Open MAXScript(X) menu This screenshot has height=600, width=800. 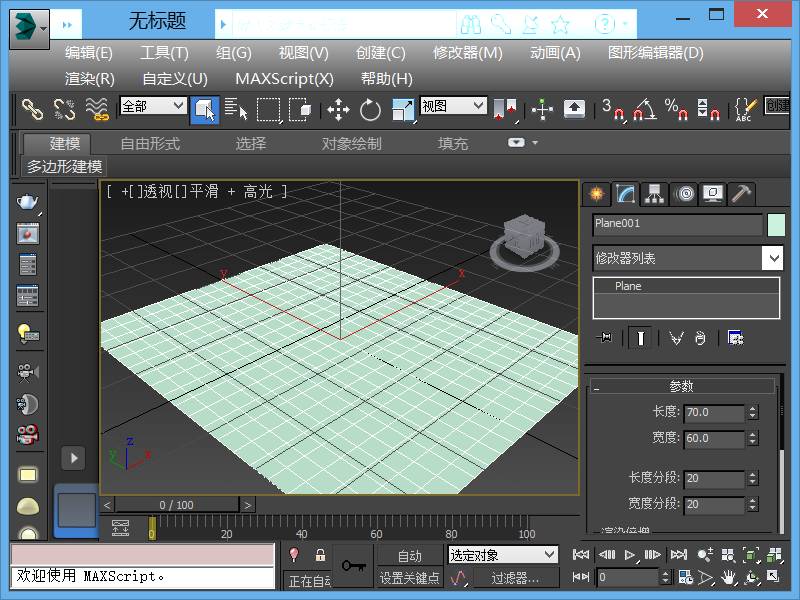point(284,79)
